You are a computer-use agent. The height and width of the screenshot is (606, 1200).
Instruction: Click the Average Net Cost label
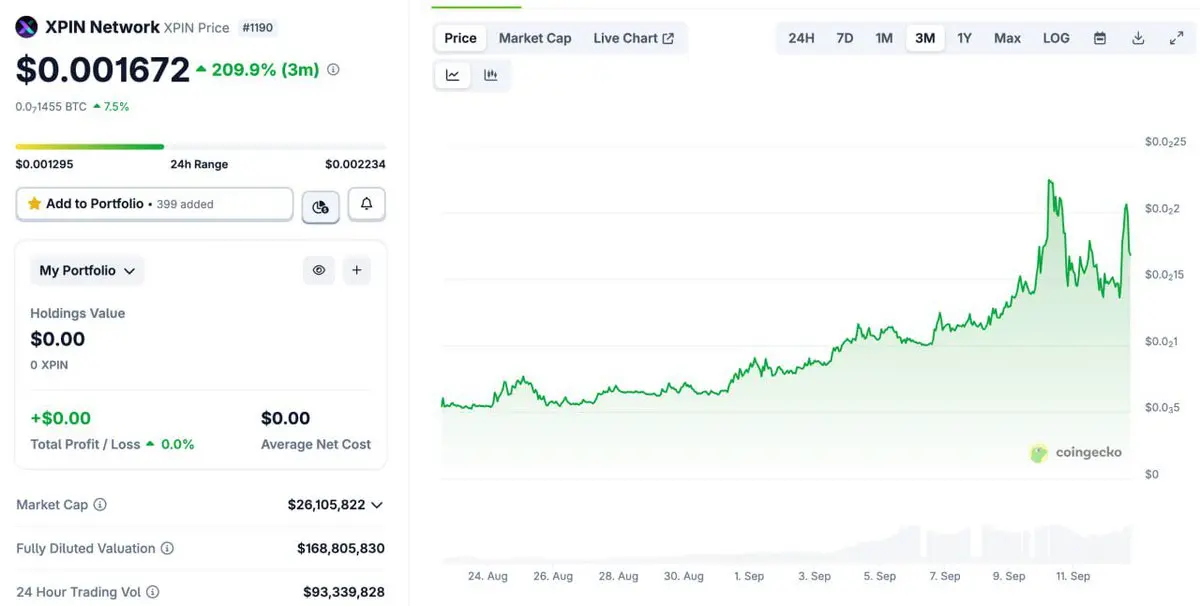pos(316,444)
